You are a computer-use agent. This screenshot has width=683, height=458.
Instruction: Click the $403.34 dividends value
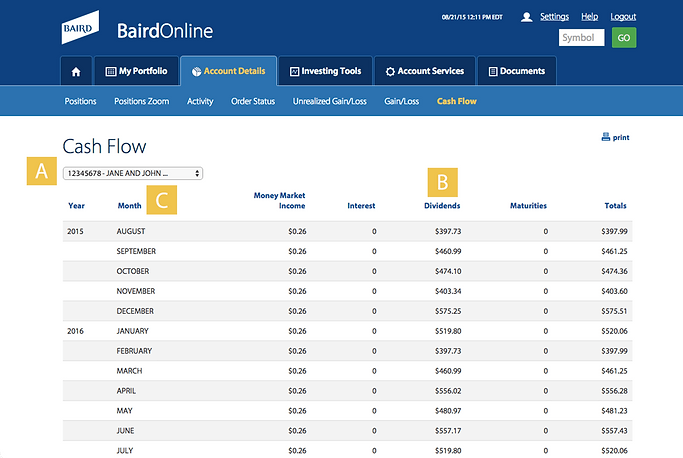point(448,291)
